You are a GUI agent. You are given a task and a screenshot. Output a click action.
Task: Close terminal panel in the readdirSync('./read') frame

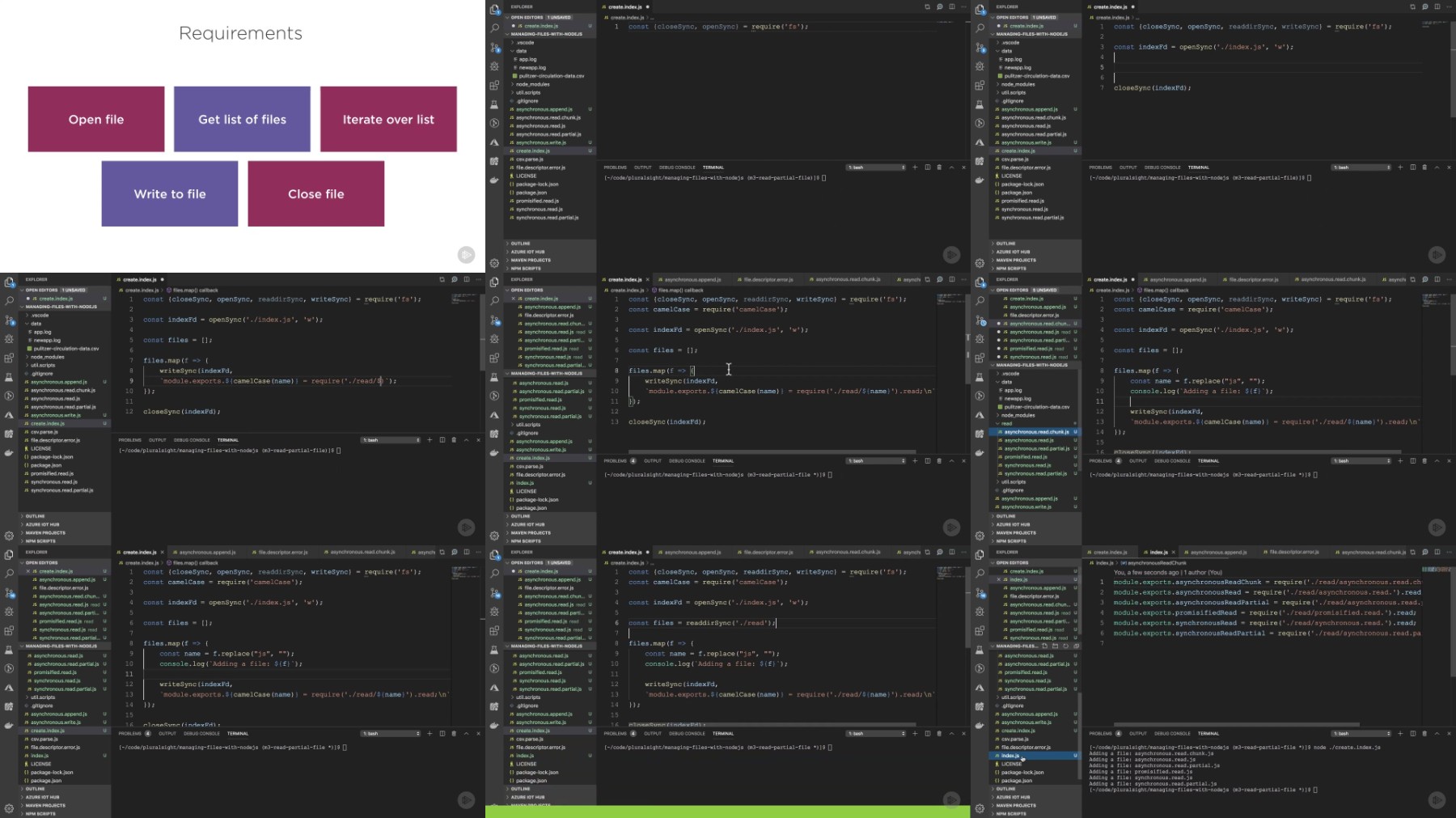pyautogui.click(x=963, y=734)
